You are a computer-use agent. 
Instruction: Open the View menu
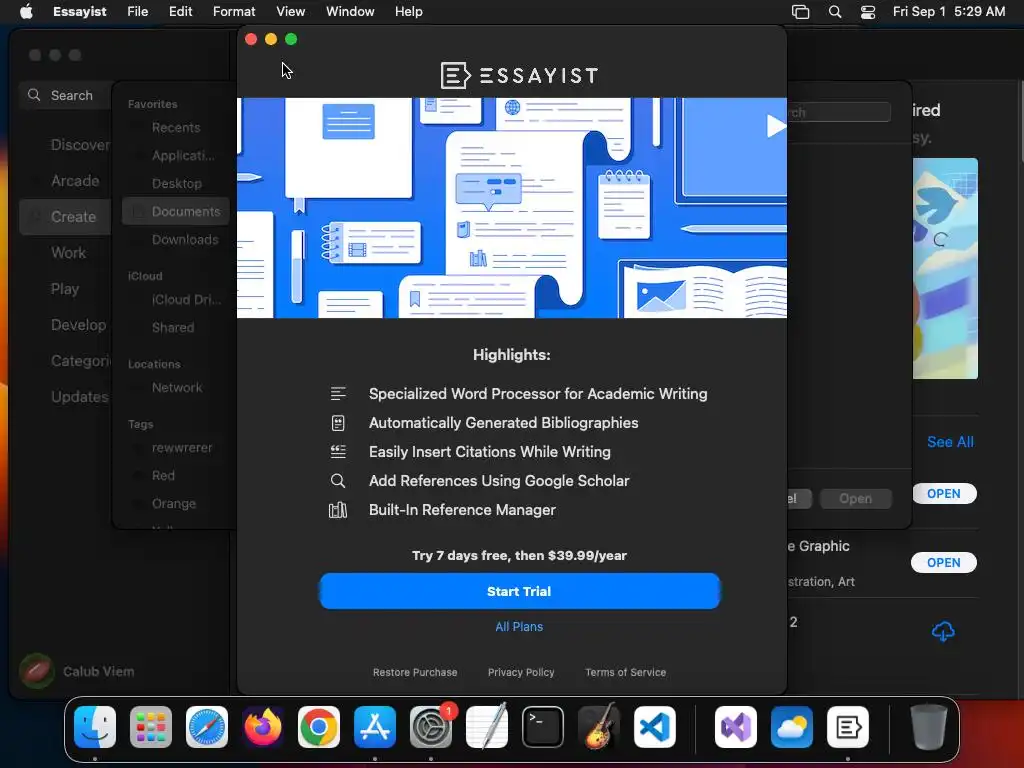(290, 12)
